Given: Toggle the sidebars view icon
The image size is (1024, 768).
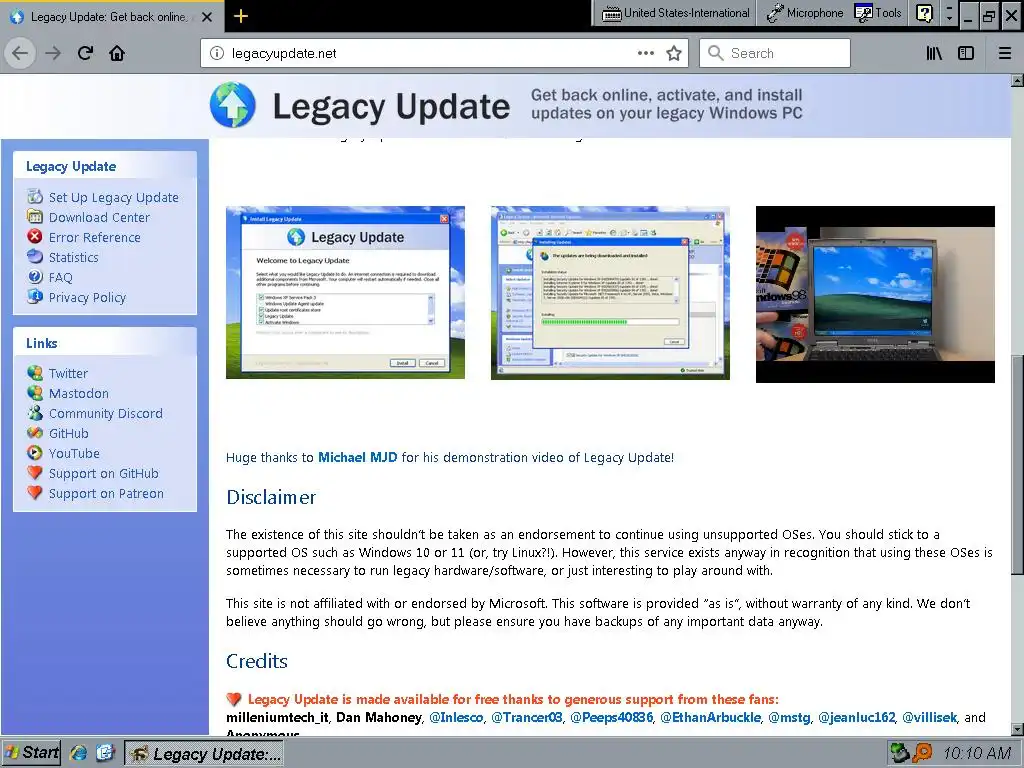Looking at the screenshot, I should coord(966,53).
